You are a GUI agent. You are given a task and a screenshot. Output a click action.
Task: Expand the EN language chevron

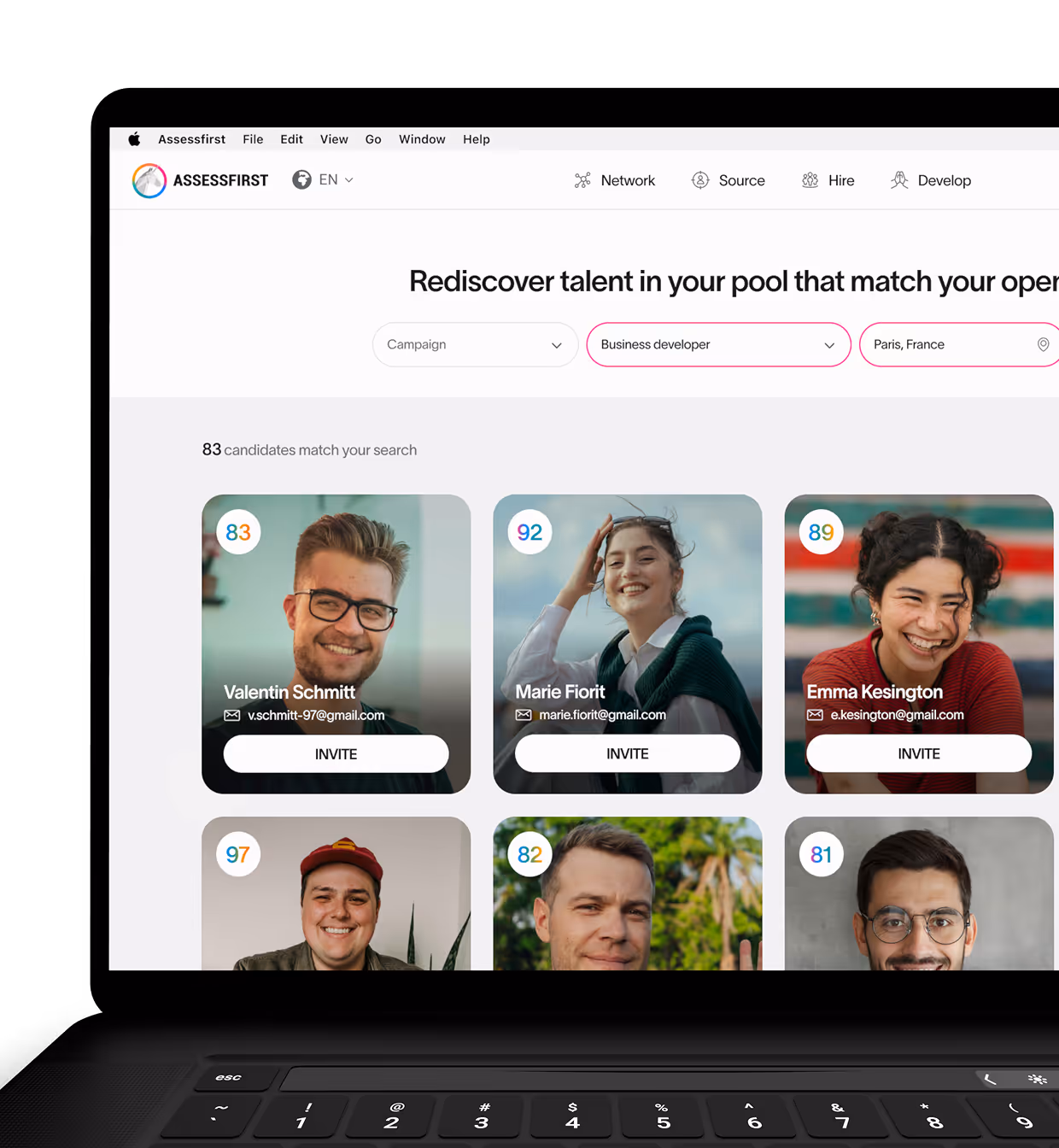pos(348,180)
